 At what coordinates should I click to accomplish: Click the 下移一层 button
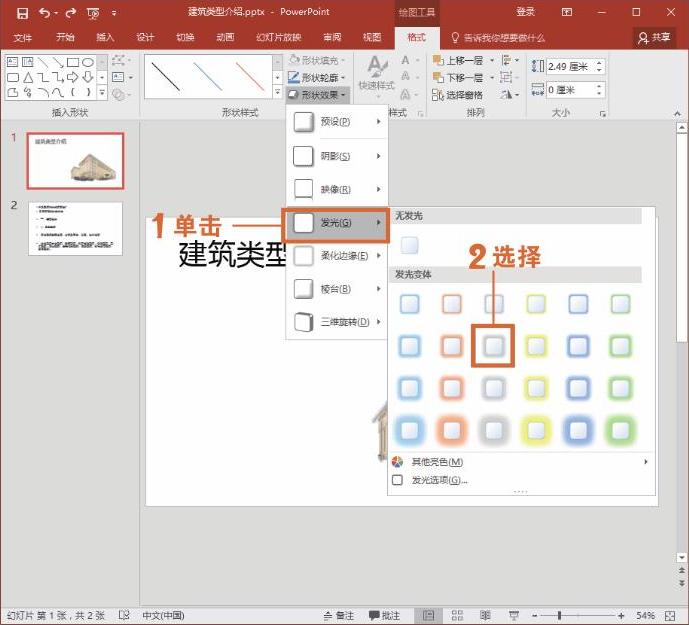click(x=458, y=78)
